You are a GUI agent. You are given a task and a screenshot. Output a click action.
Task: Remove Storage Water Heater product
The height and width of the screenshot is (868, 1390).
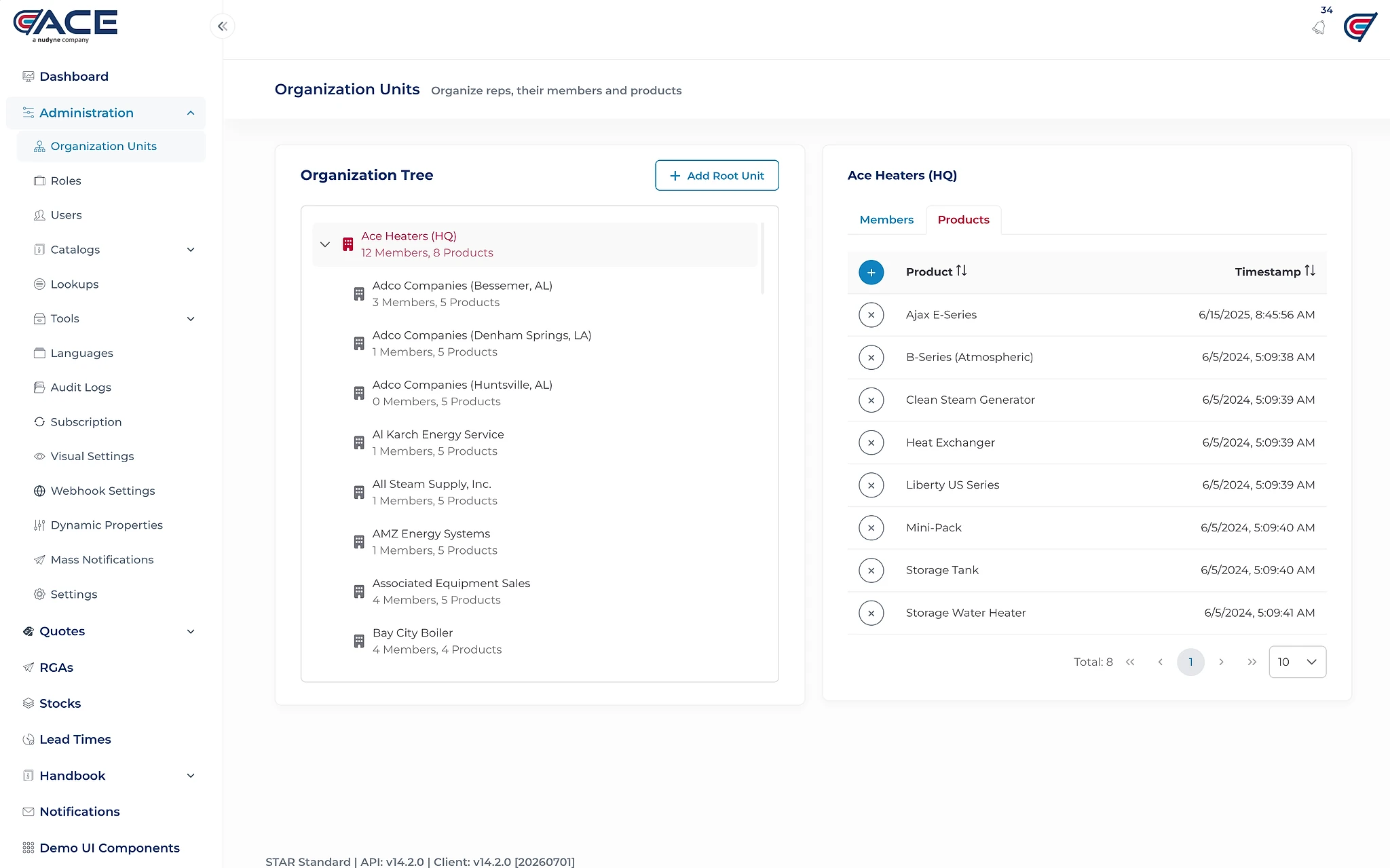pos(871,613)
